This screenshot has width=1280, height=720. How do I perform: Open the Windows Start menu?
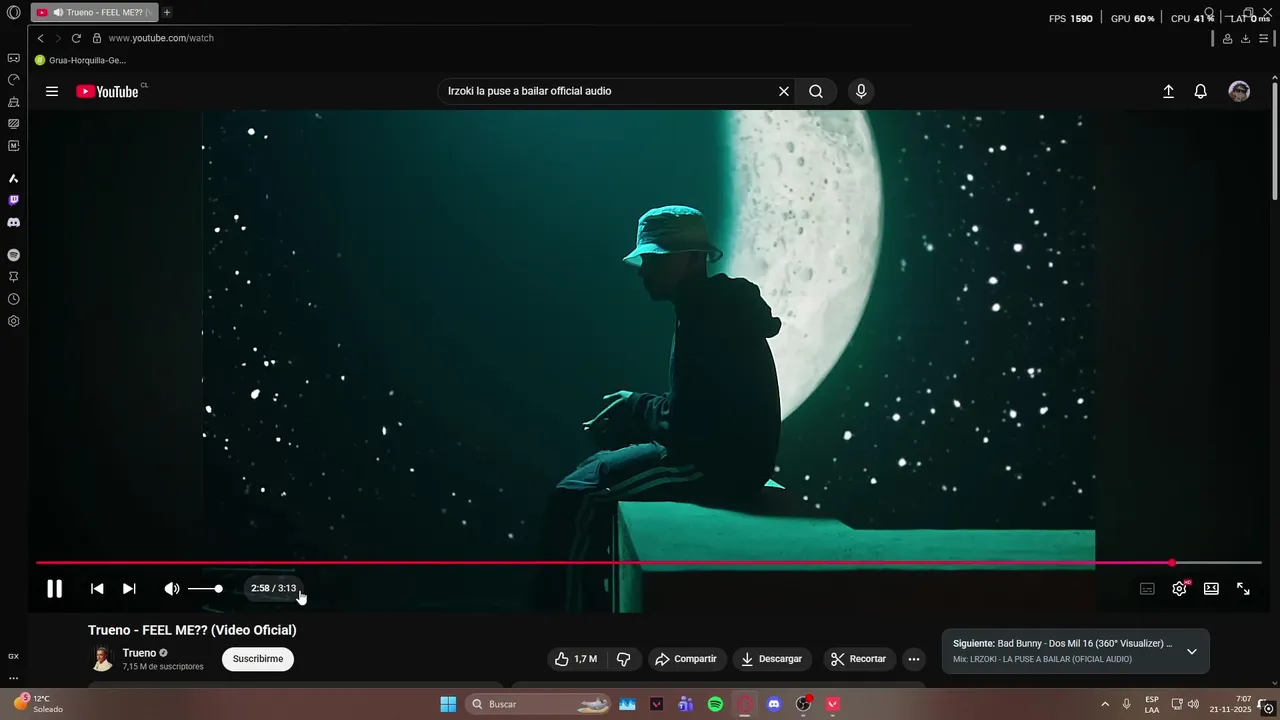pyautogui.click(x=448, y=704)
